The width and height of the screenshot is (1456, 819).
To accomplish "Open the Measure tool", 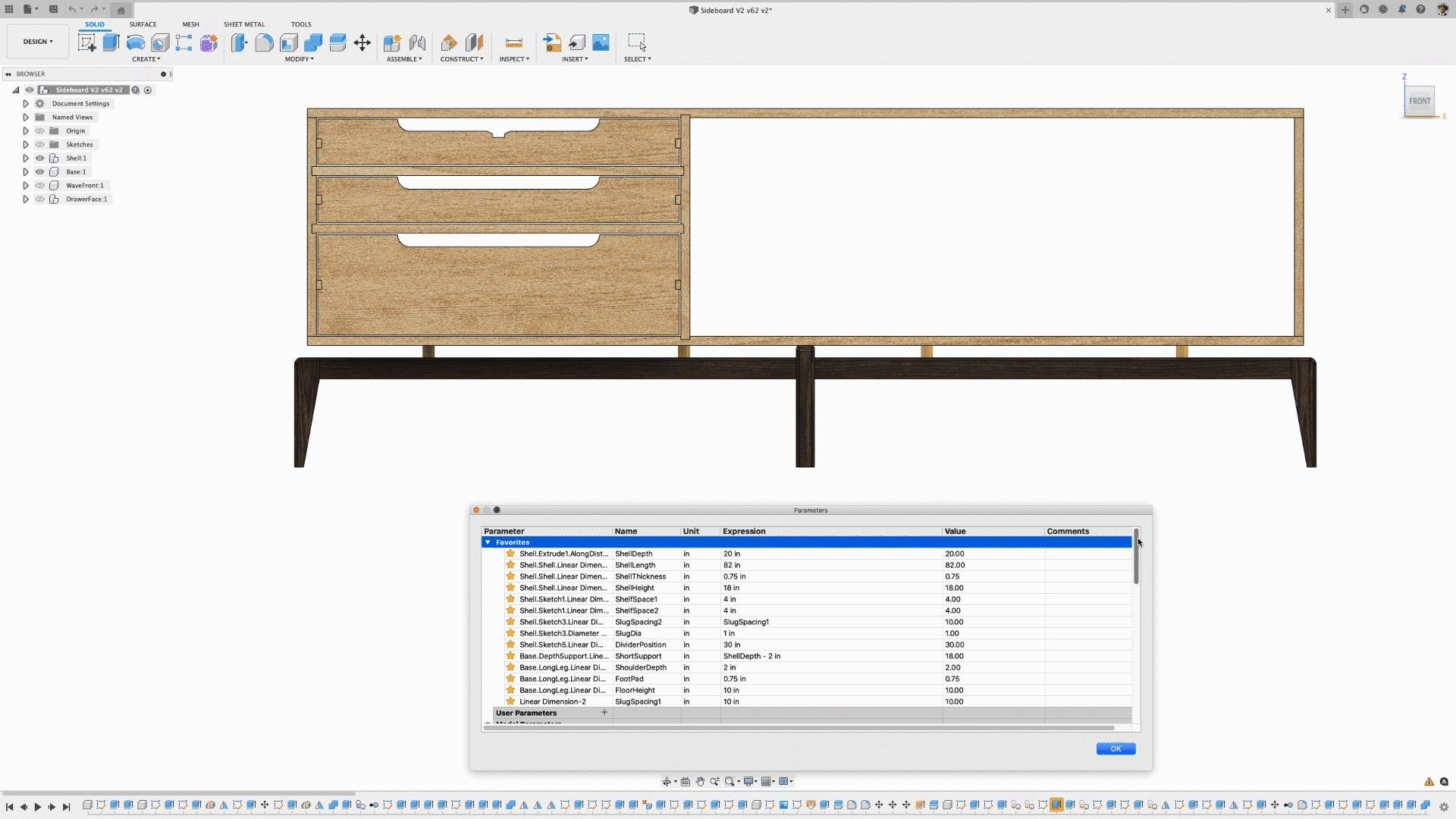I will pyautogui.click(x=513, y=42).
